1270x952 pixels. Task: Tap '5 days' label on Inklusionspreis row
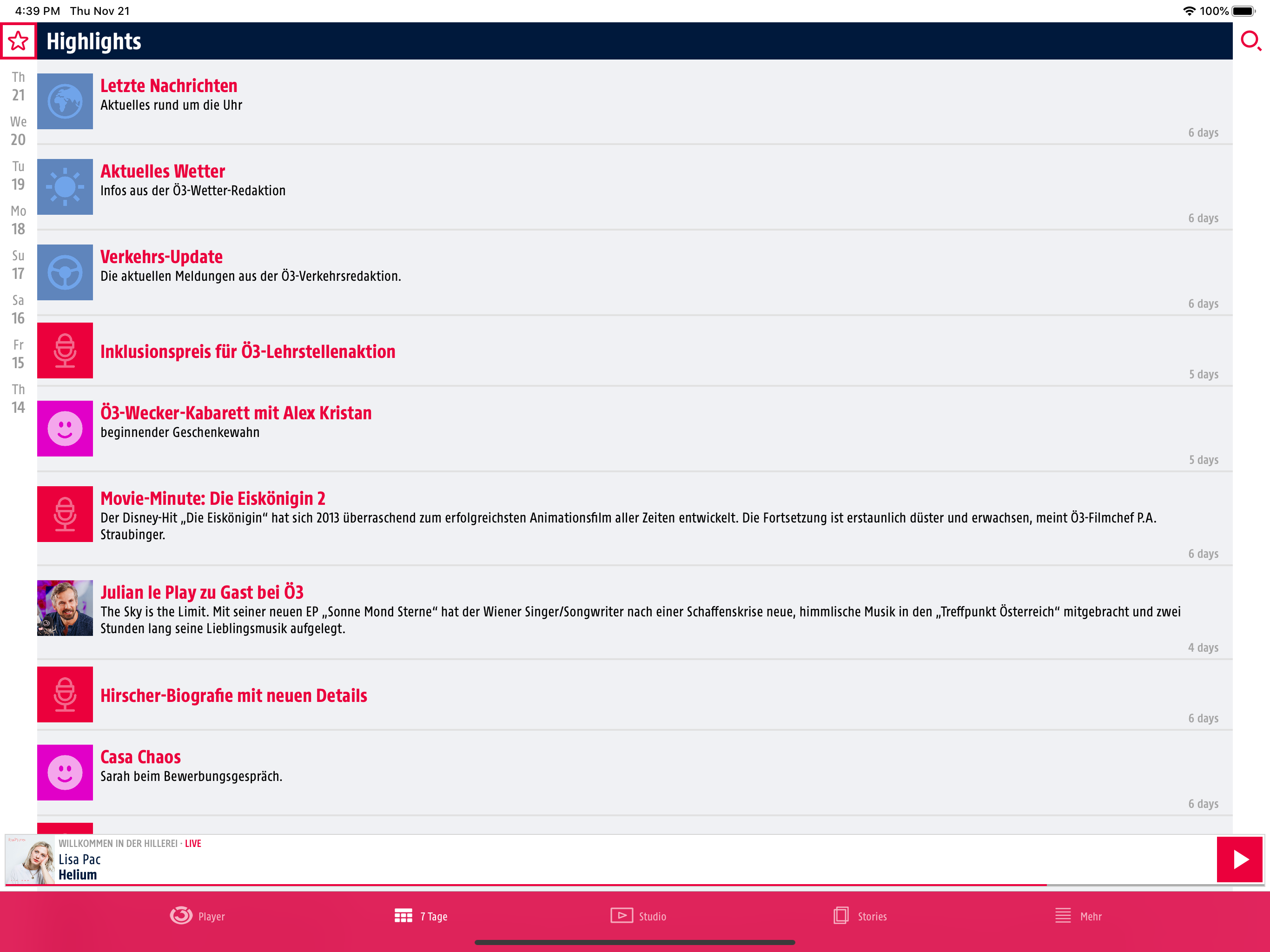pyautogui.click(x=1204, y=374)
